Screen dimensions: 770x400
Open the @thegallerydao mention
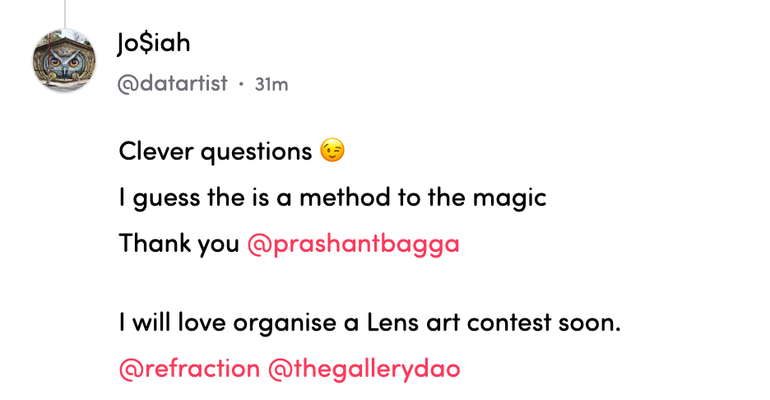[364, 368]
